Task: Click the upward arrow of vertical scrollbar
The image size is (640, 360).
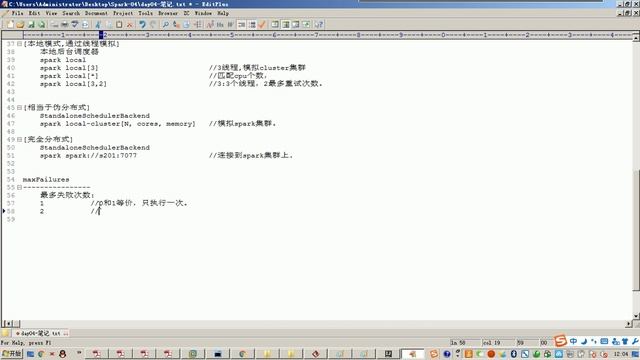Action: pyautogui.click(x=636, y=38)
